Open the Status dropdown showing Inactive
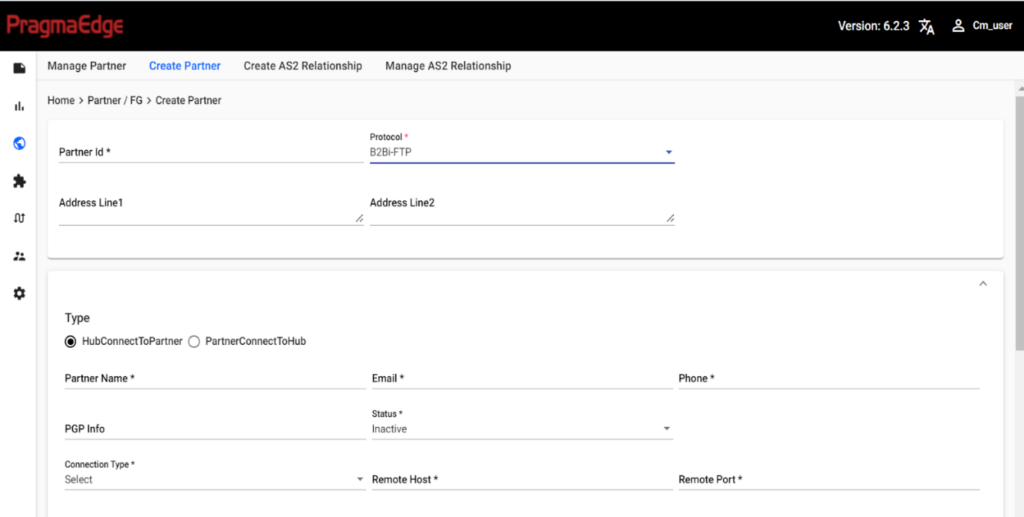 [522, 429]
